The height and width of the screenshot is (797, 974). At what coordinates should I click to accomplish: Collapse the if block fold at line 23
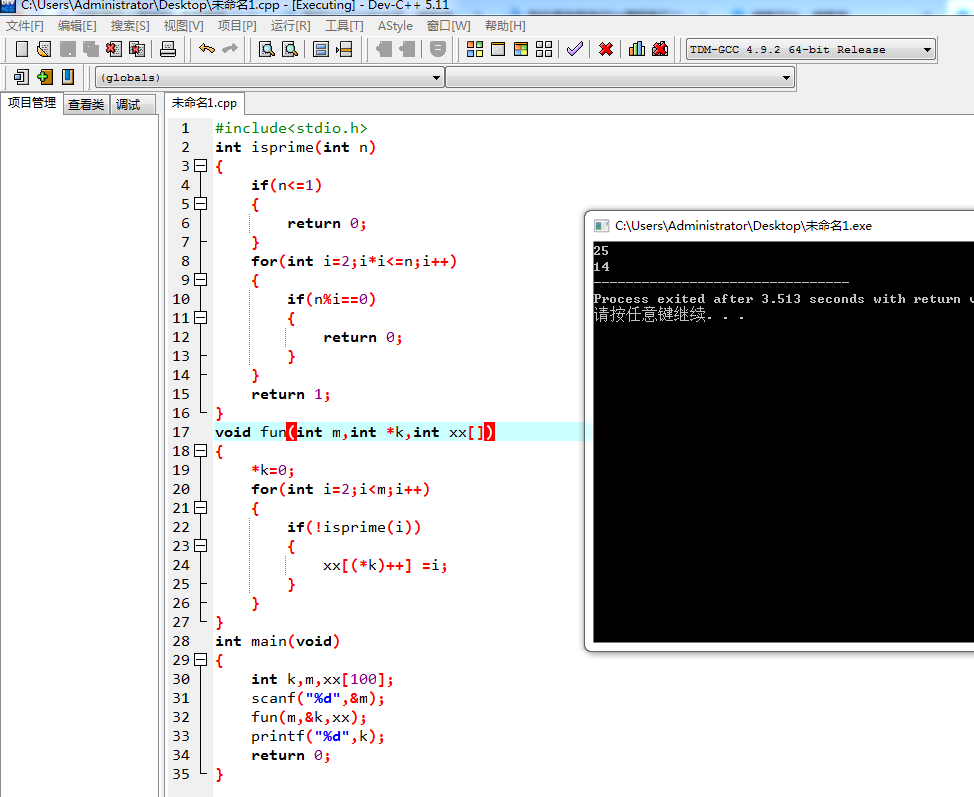(x=201, y=545)
